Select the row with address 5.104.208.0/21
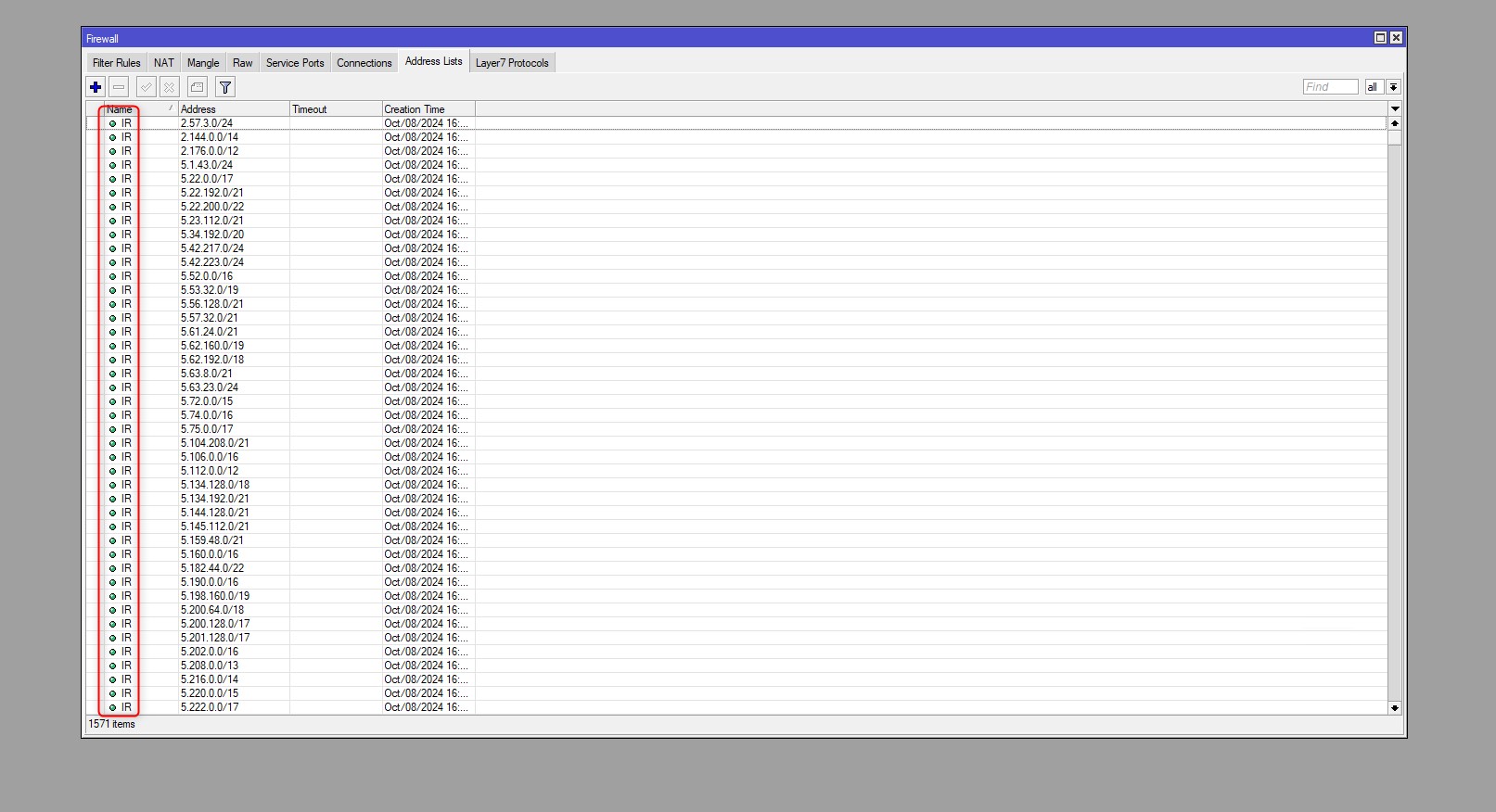The width and height of the screenshot is (1496, 812). [x=737, y=443]
